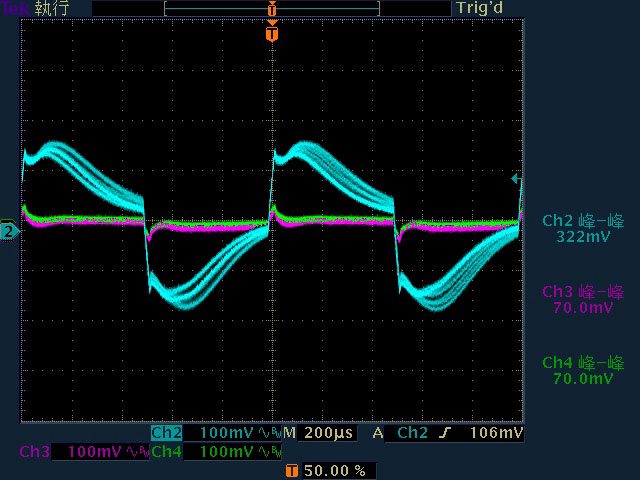Click the Ch3 peak-to-peak 70.0mV measurement

click(x=582, y=299)
